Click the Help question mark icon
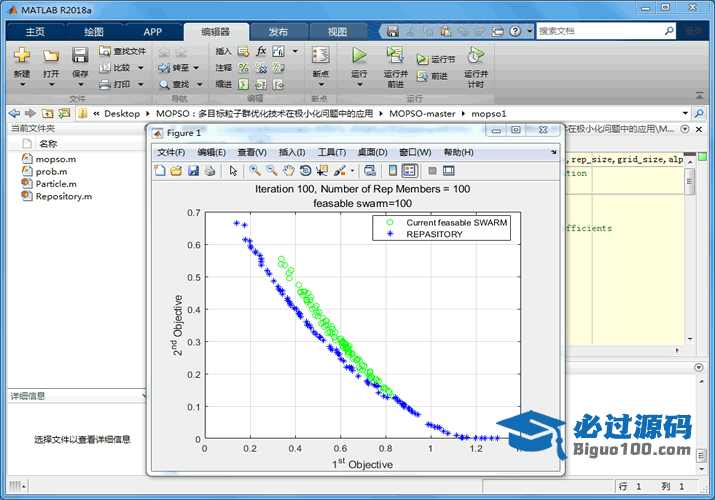Viewport: 715px width, 500px height. pyautogui.click(x=515, y=31)
